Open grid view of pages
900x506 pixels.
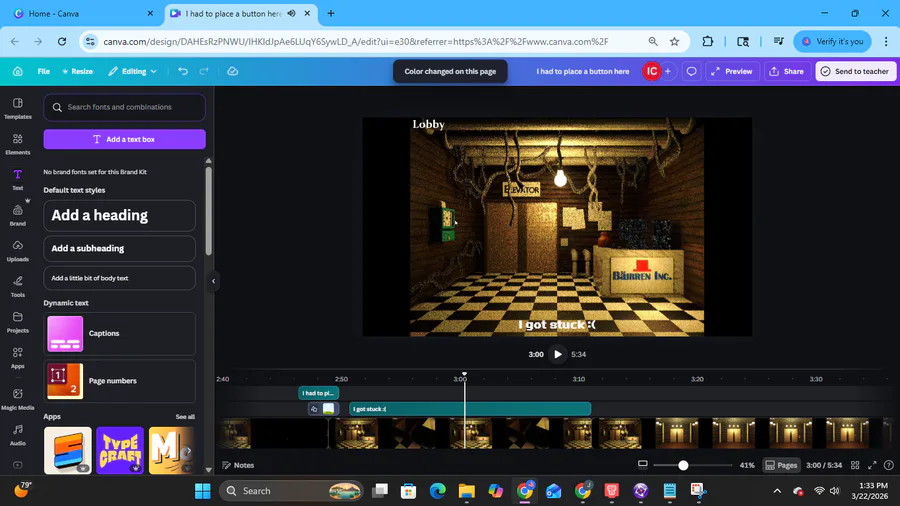coord(855,465)
